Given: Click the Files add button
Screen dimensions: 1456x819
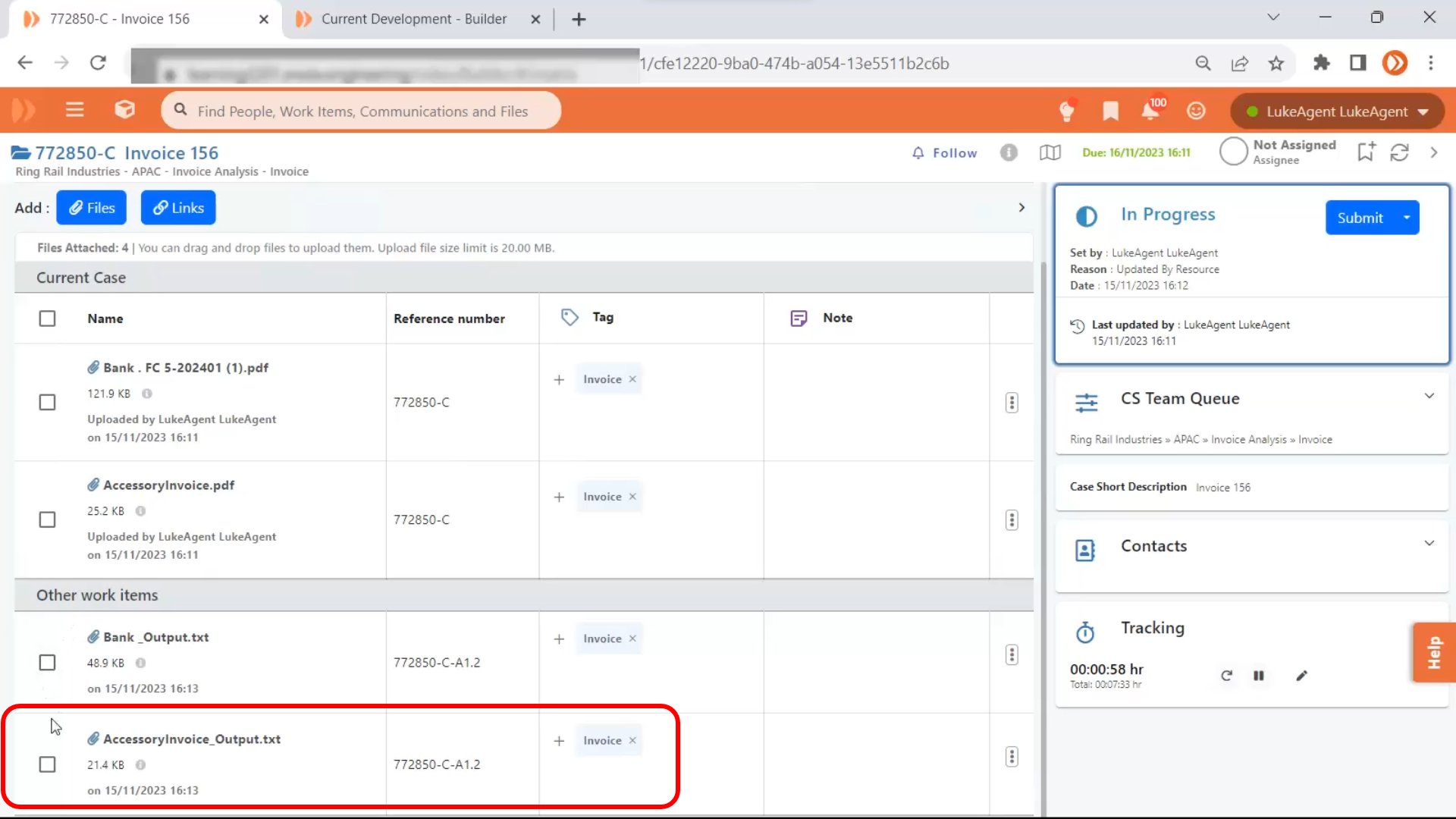Looking at the screenshot, I should [92, 208].
